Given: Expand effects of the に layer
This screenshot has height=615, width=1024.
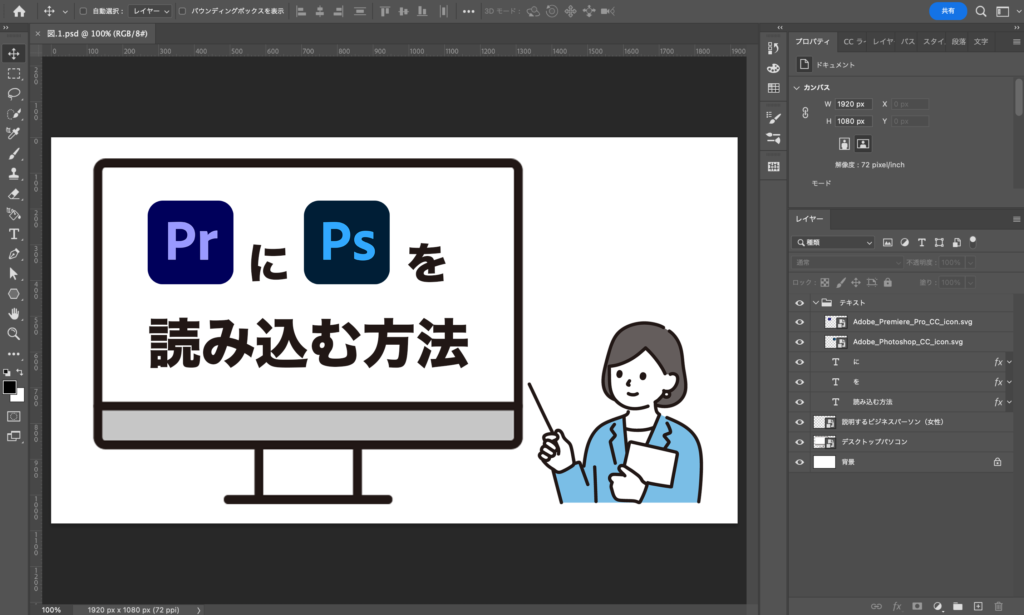Looking at the screenshot, I should [1010, 362].
